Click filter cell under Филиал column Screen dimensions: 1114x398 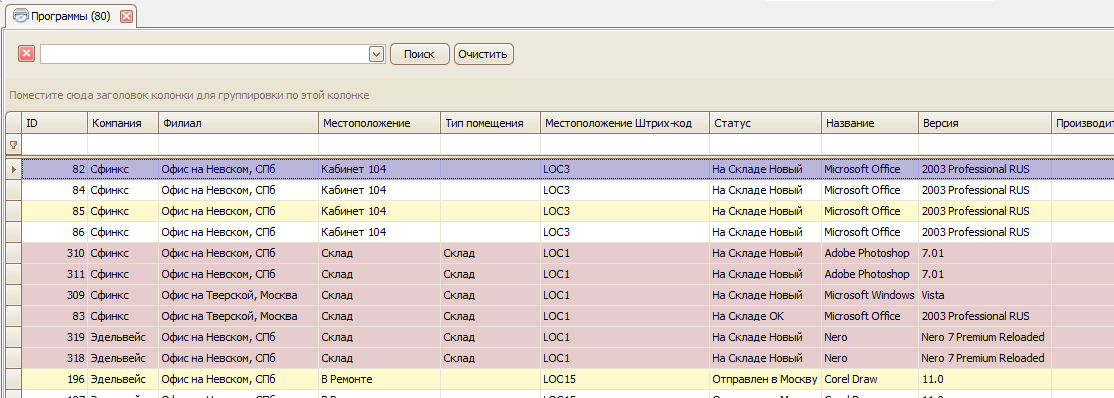pos(238,145)
